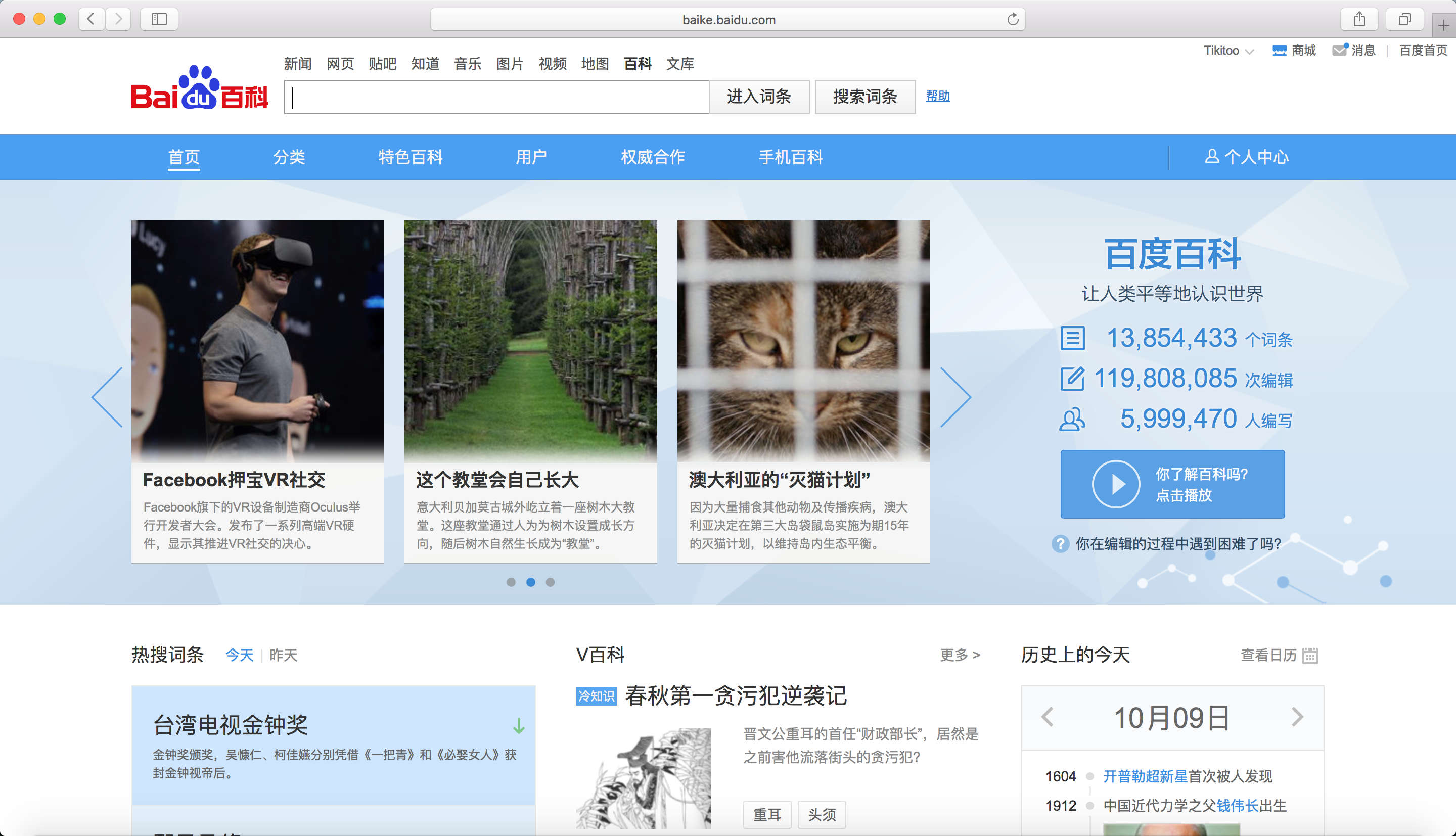Viewport: 1456px width, 836px height.
Task: Open a new tab with plus icon
Action: point(1444,25)
